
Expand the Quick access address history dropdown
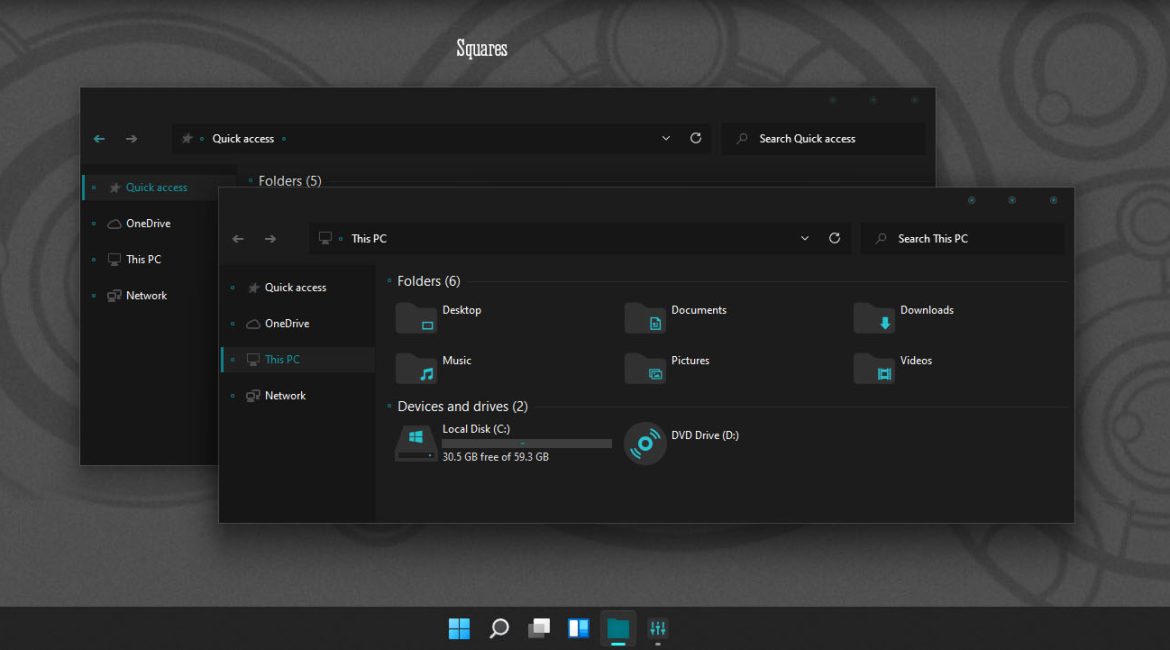click(x=666, y=138)
